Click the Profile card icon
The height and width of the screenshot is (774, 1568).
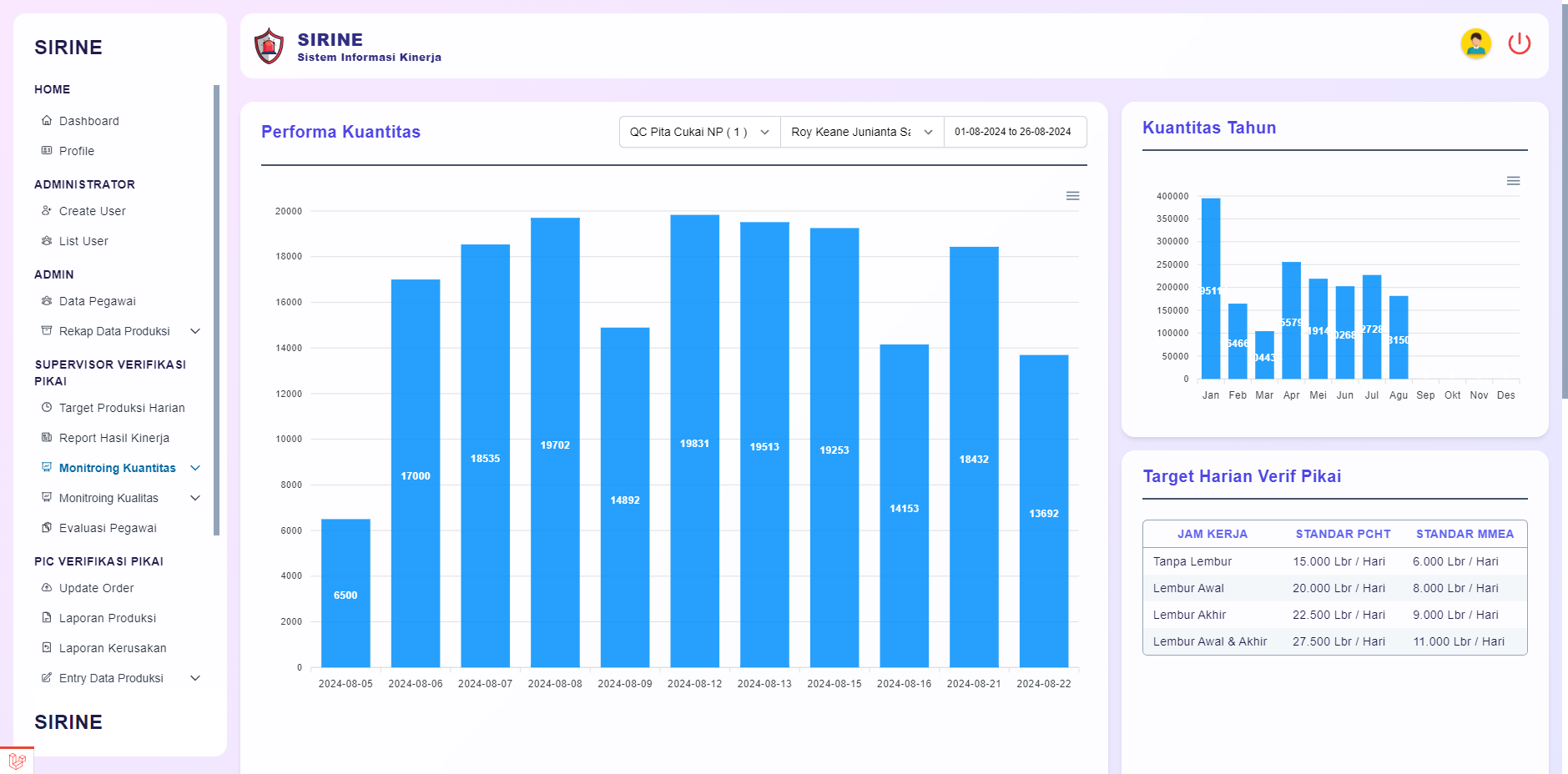point(47,150)
